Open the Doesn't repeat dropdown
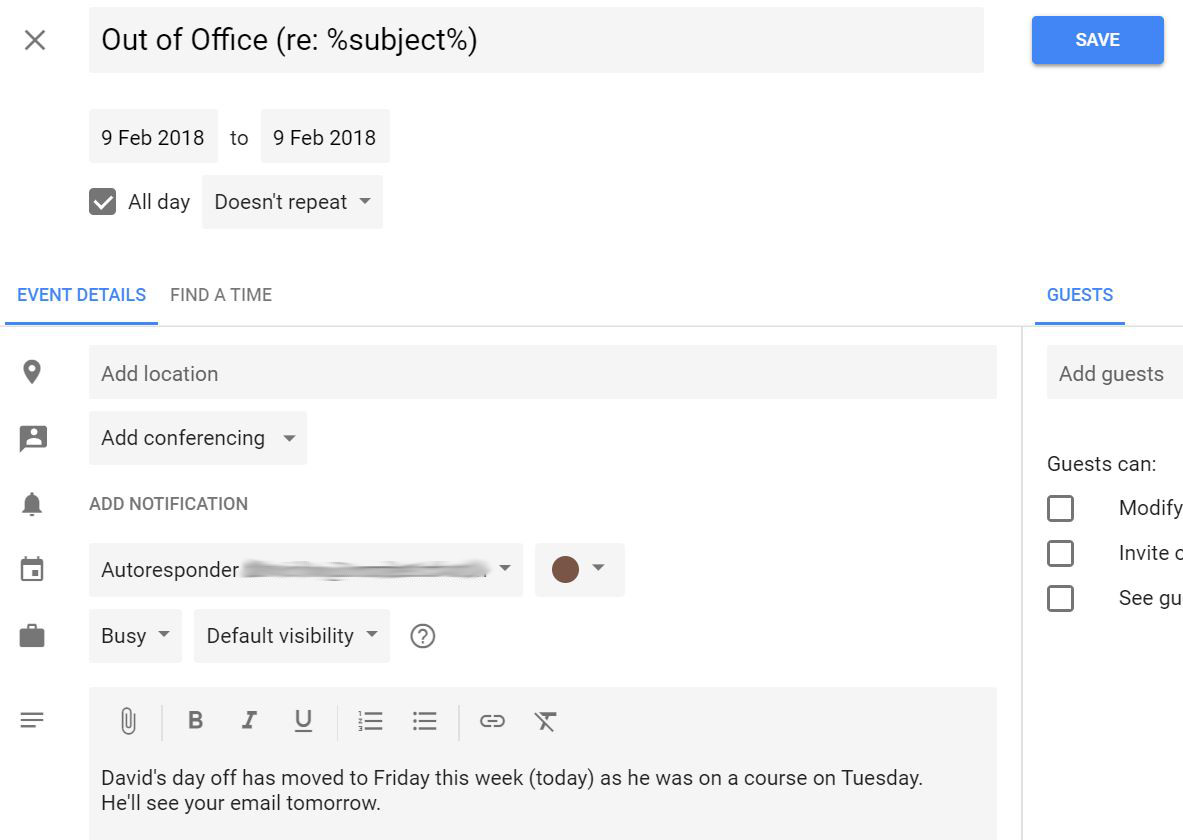 pyautogui.click(x=292, y=202)
